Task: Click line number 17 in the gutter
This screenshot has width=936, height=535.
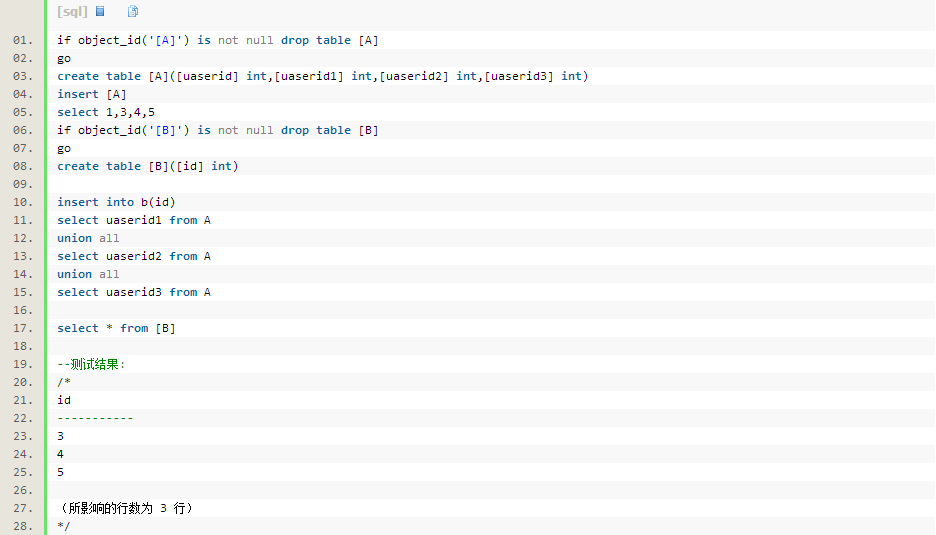Action: pos(23,328)
